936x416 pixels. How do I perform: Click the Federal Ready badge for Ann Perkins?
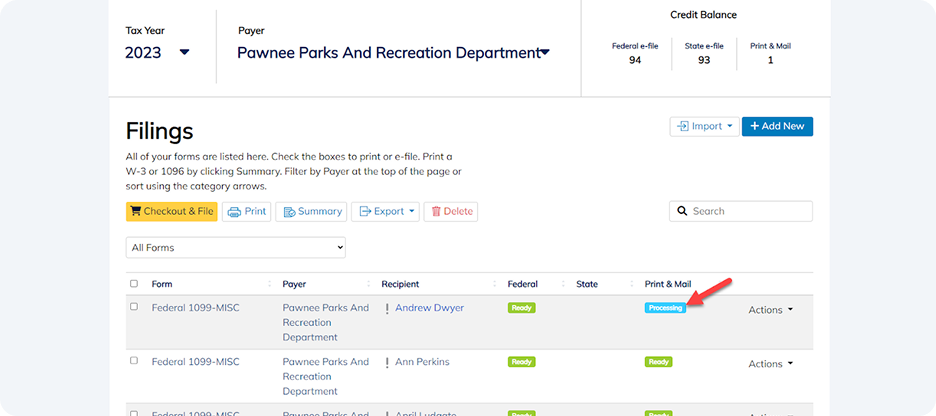click(522, 362)
